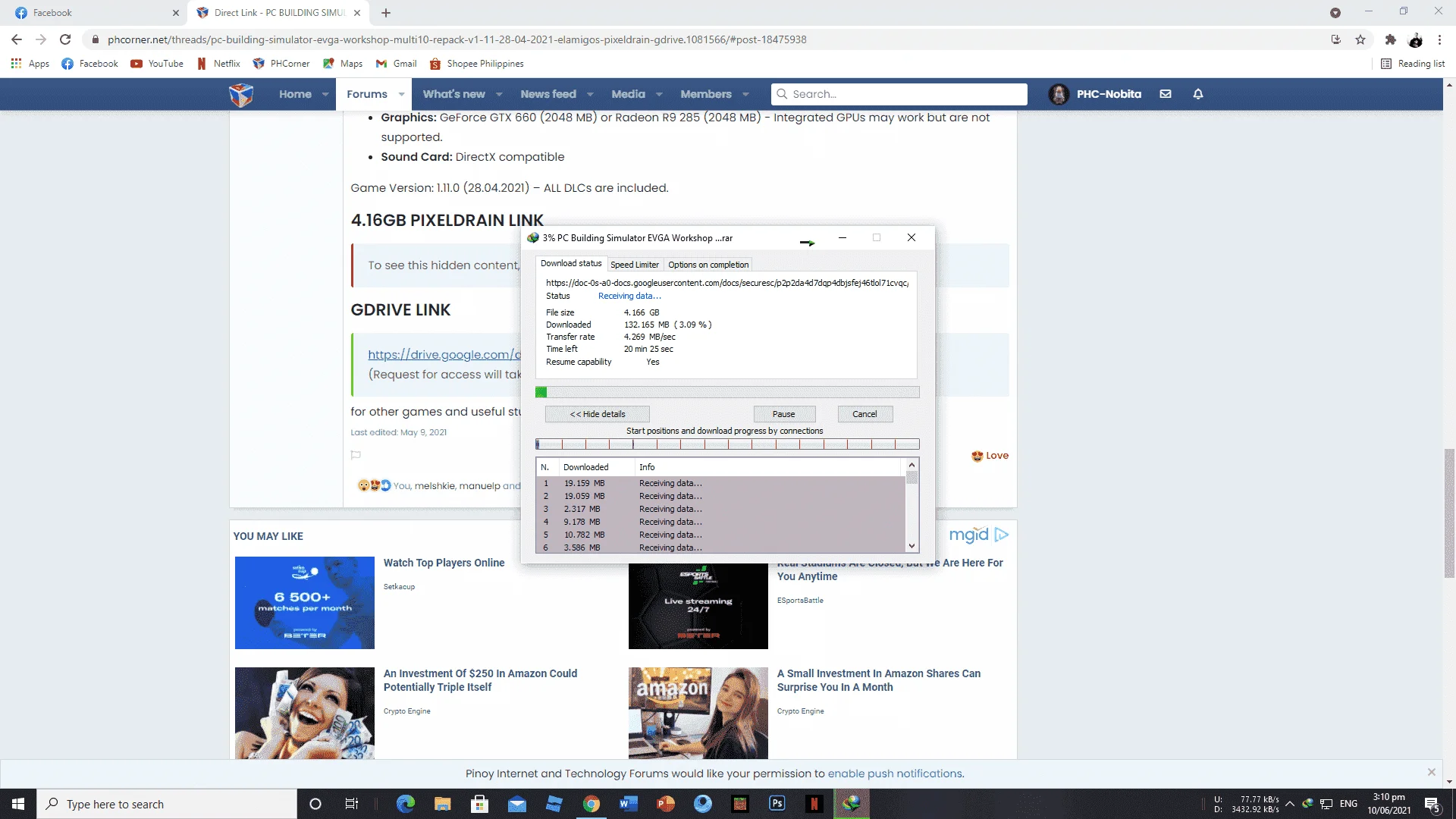1456x819 pixels.
Task: Click the Chrome profile avatar icon
Action: 1415,39
